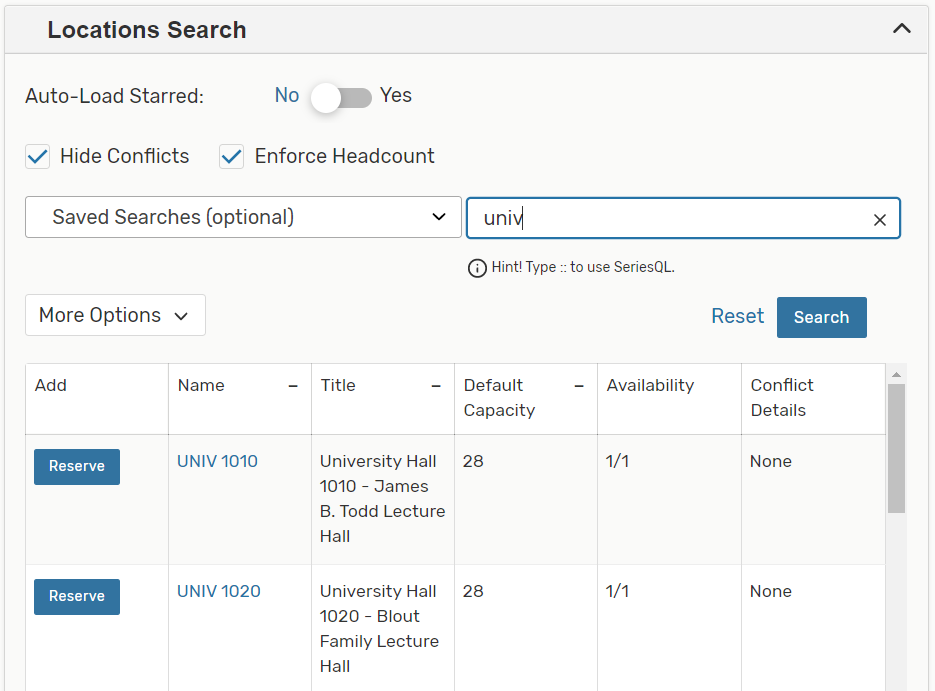Open the UNIV 1020 location link
Viewport: 935px width, 691px height.
[x=218, y=591]
